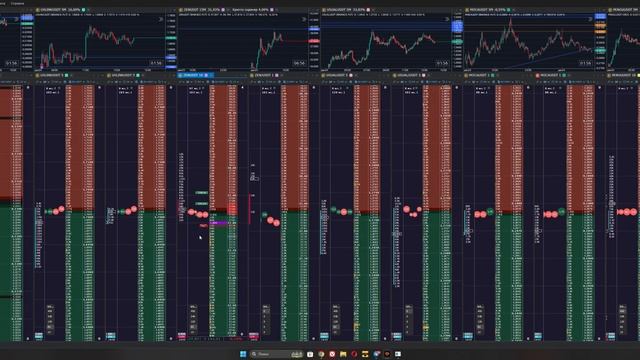Switch to the VOXELUSDT 3 order book tab
The image size is (640, 360).
(x=409, y=76)
